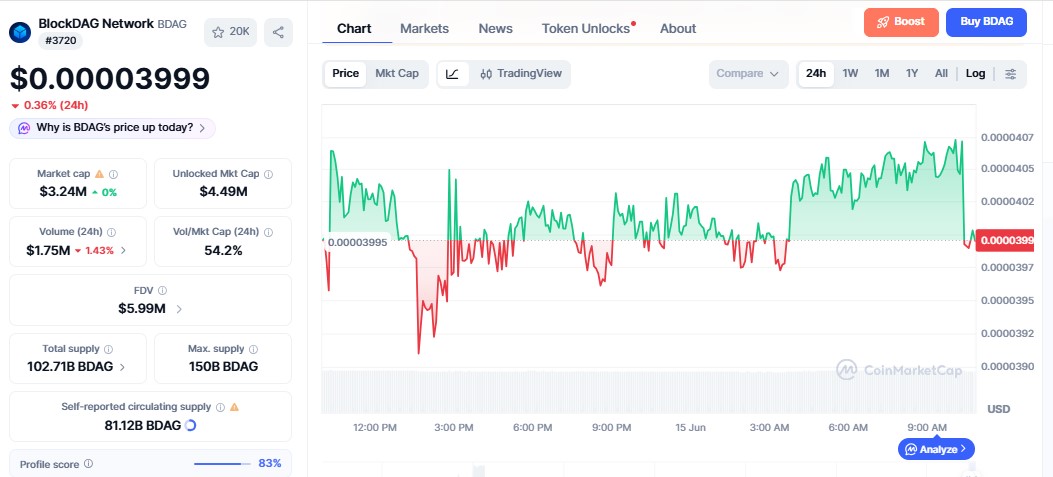Open Vol/Mkt Cap (24h) info icon

tap(269, 232)
